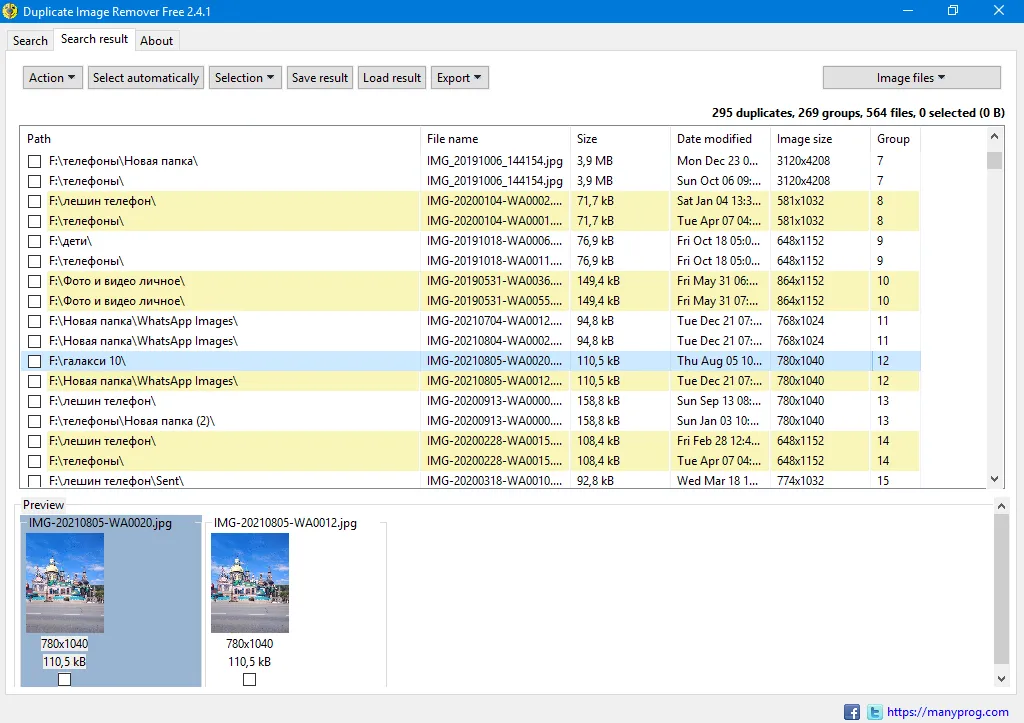Screen dimensions: 1024x723
Task: Click the Select automatically button
Action: [146, 78]
